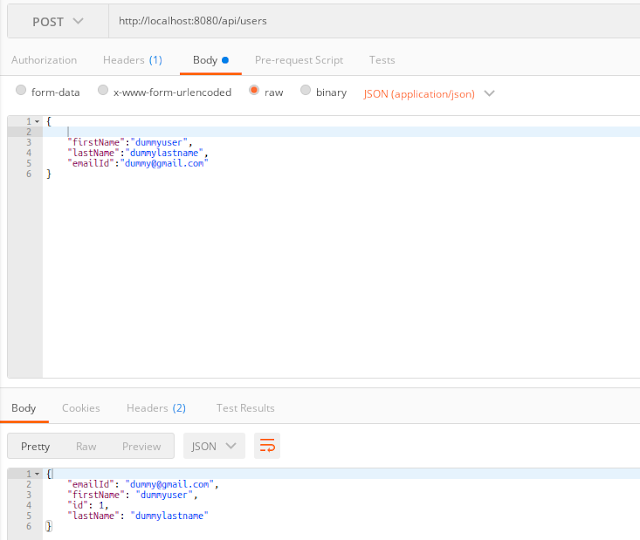Click the "emailId": "dummy@gmail.com" response line
The image size is (640, 540).
(x=143, y=484)
